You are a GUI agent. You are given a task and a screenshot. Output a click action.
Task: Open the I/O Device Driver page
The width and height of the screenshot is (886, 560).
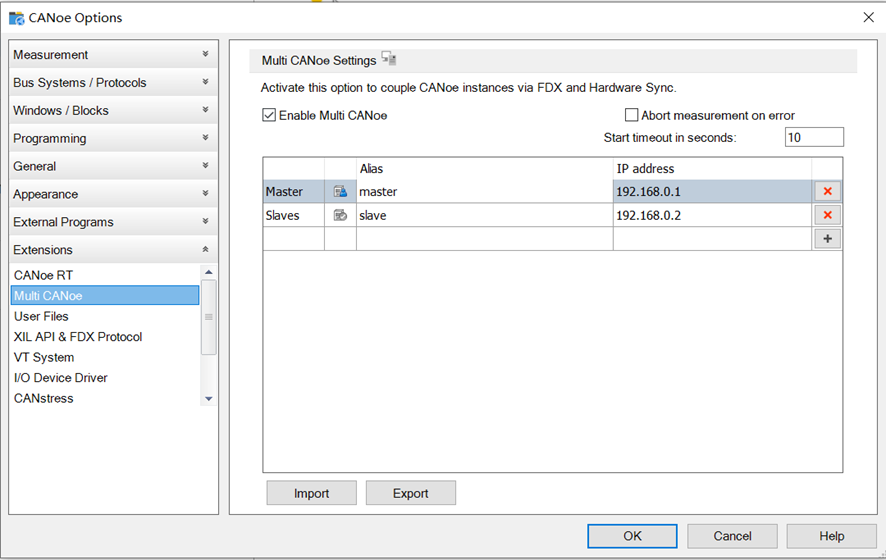tap(105, 377)
